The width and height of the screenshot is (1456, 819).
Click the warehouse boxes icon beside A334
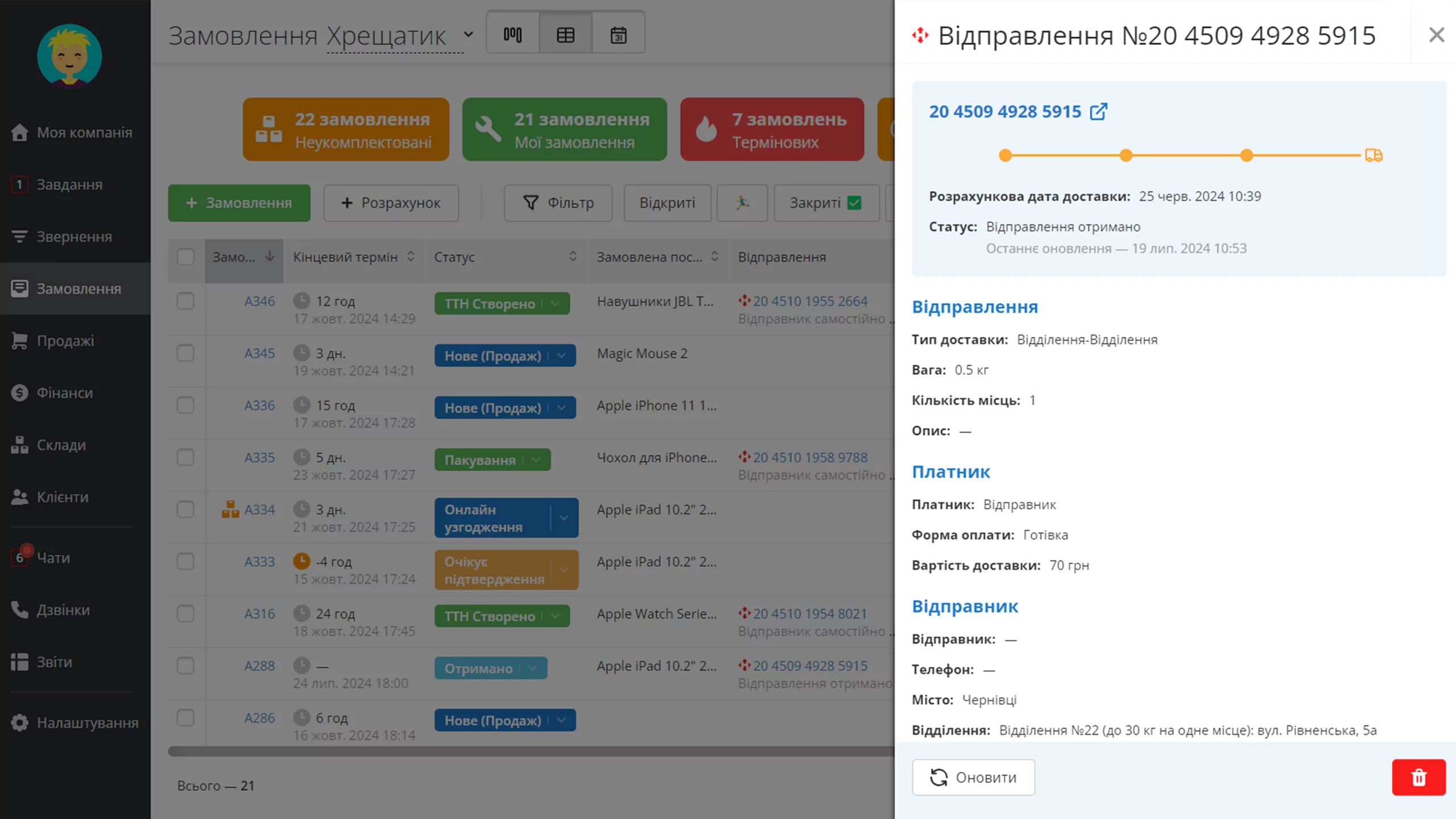230,509
